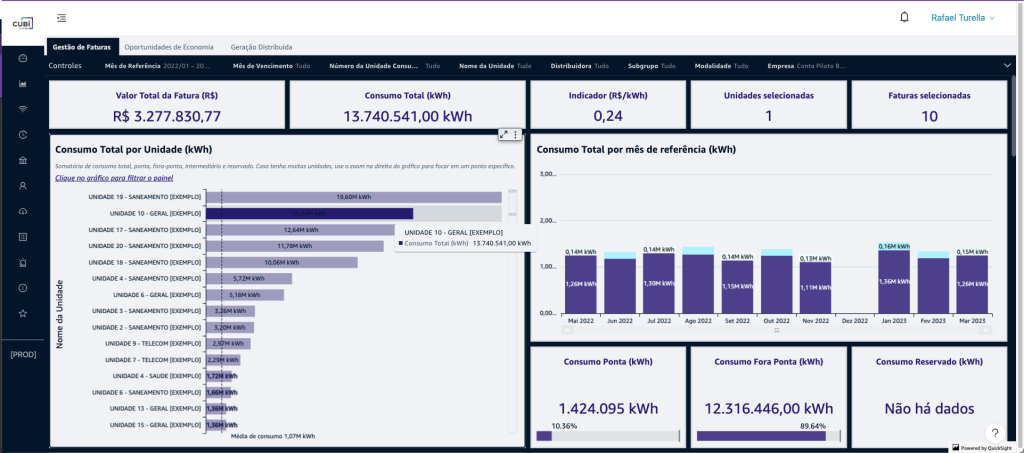Image resolution: width=1024 pixels, height=453 pixels.
Task: Open Mês de Vencimento filter
Action: click(271, 66)
